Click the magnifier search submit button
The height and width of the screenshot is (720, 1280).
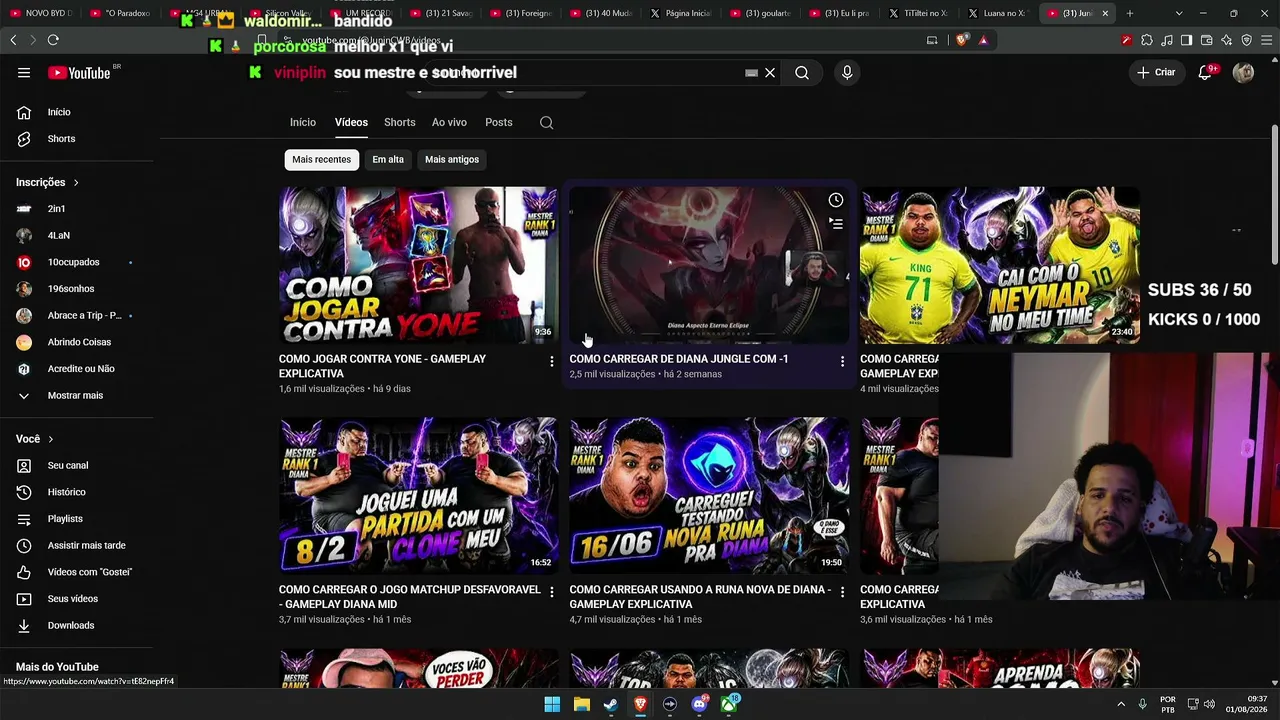[x=802, y=72]
